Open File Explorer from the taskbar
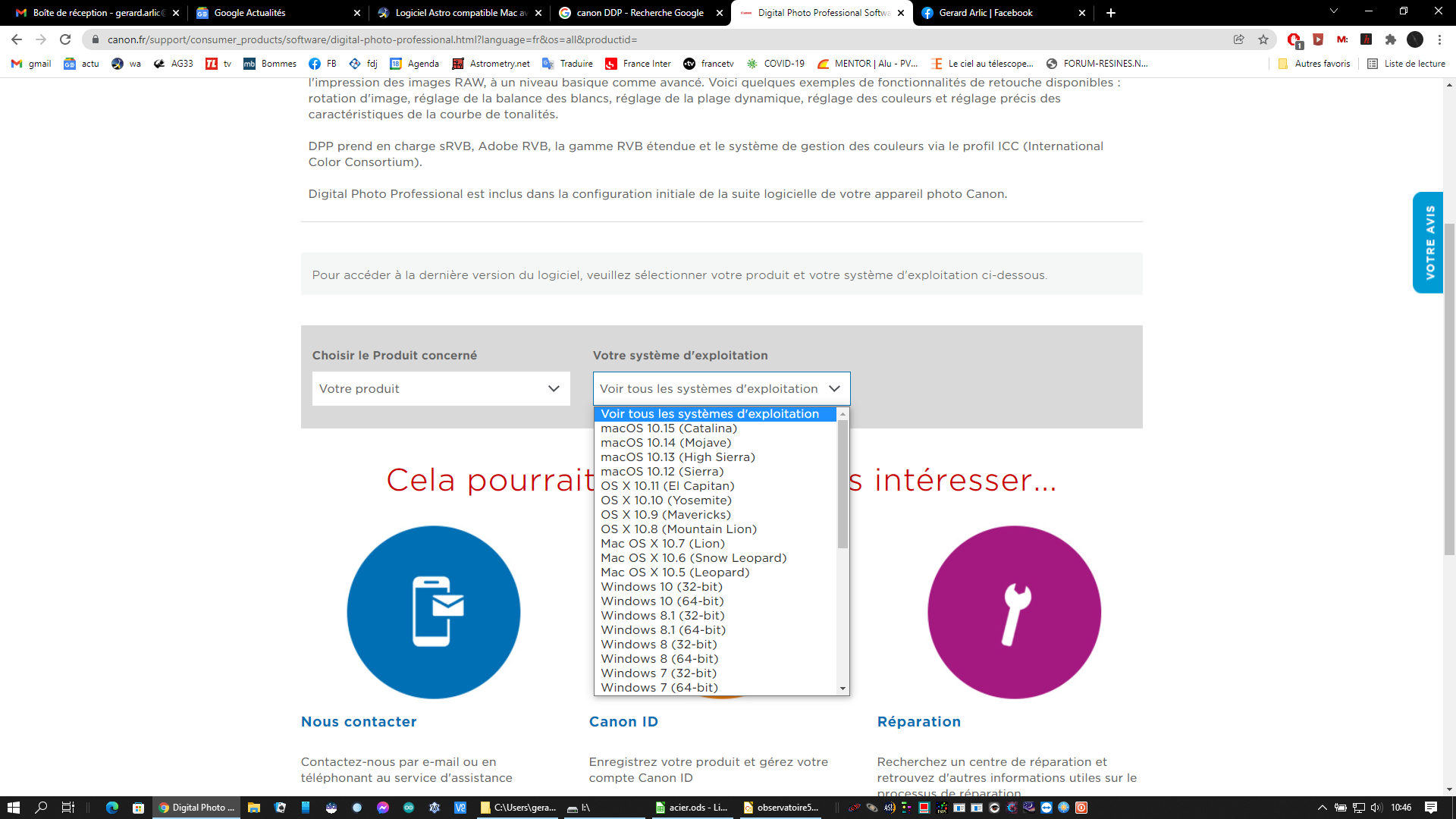 (x=253, y=808)
